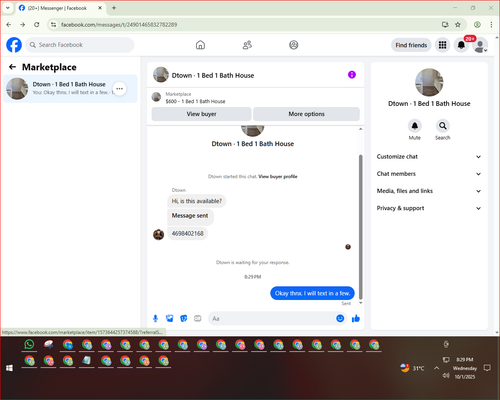Mute the conversation bell icon
Viewport: 500px width, 400px height.
click(415, 126)
